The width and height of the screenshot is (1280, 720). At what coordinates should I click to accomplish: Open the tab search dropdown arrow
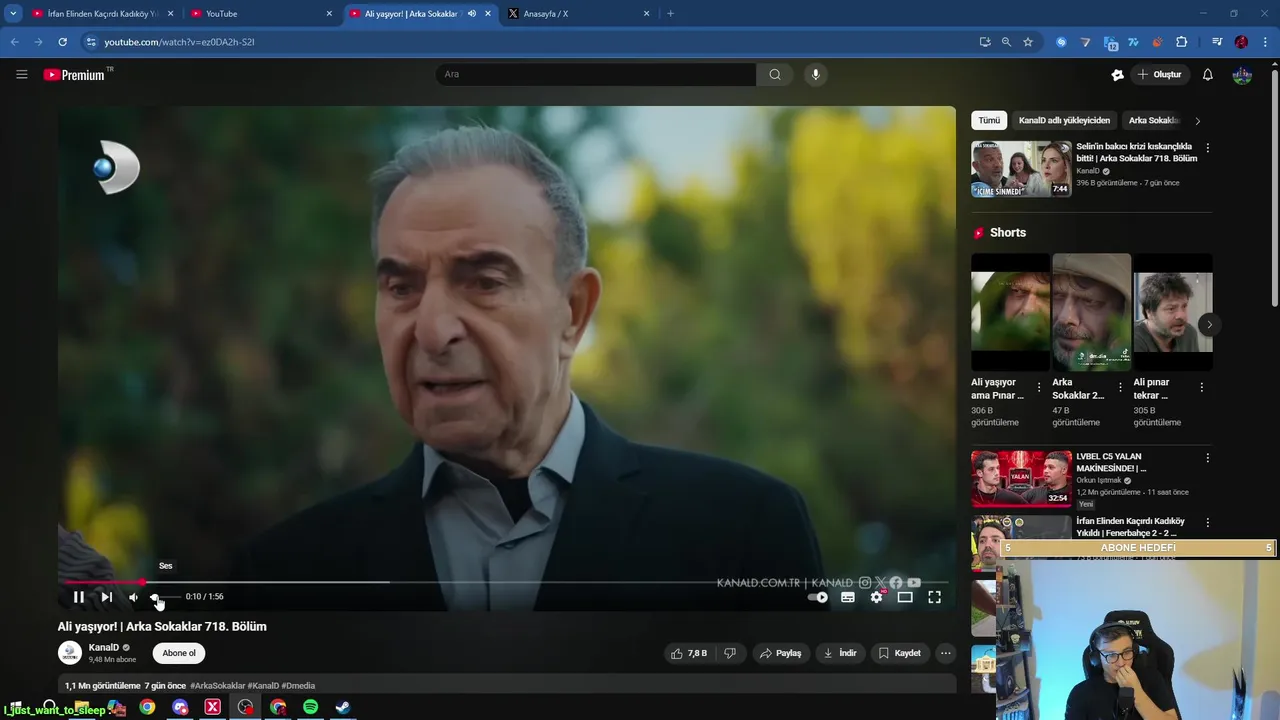13,14
